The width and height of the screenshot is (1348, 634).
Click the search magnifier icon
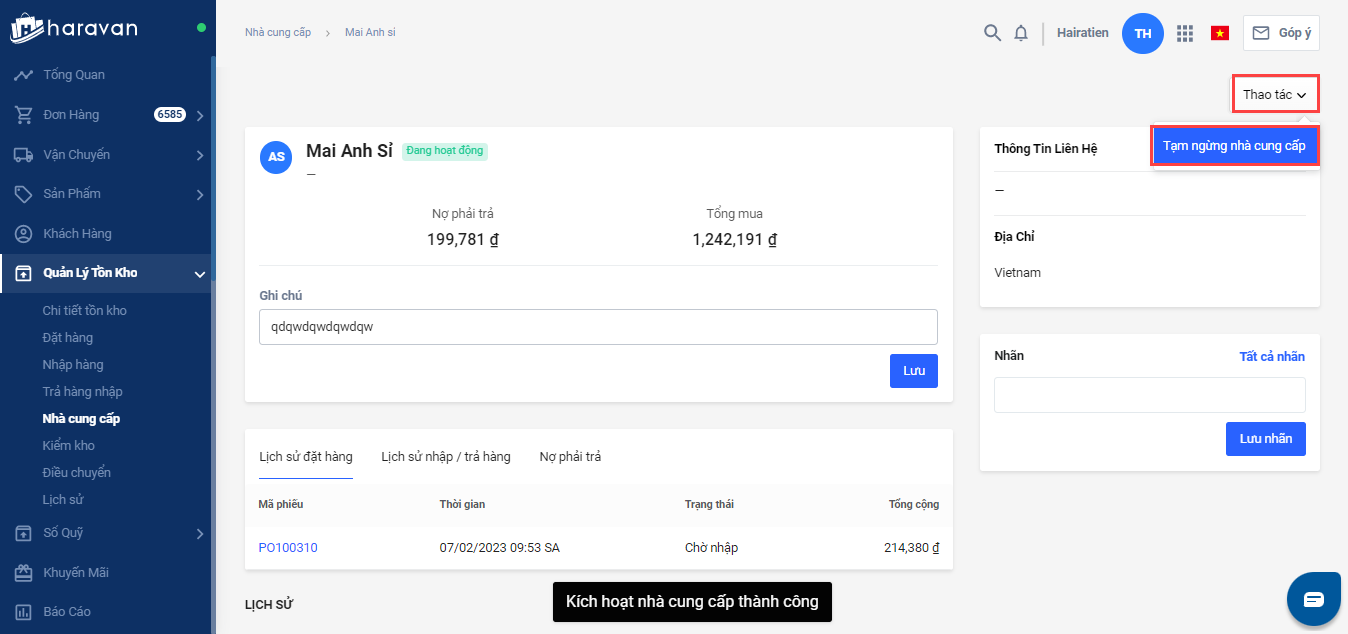[x=992, y=33]
